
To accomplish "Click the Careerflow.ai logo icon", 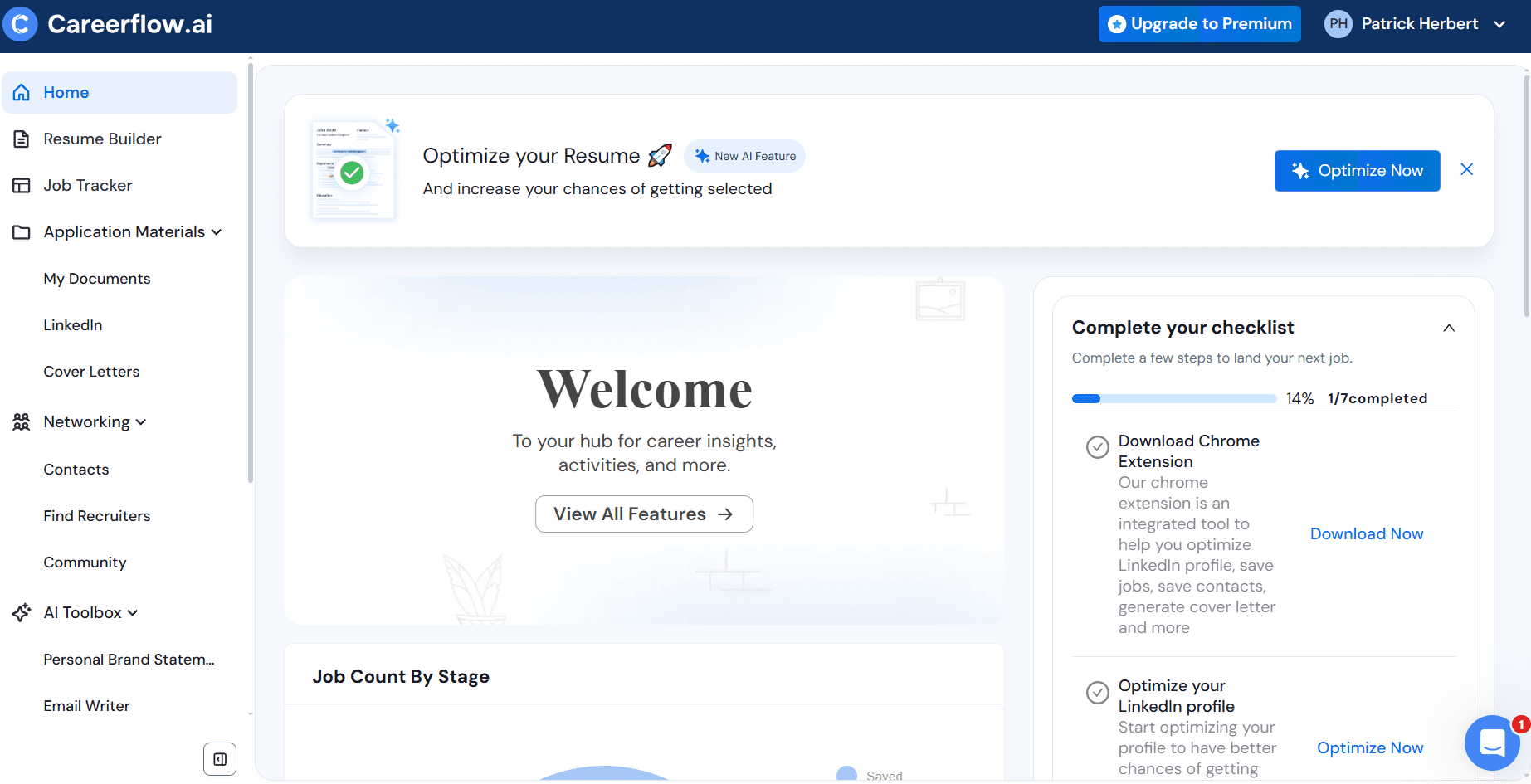I will tap(21, 24).
